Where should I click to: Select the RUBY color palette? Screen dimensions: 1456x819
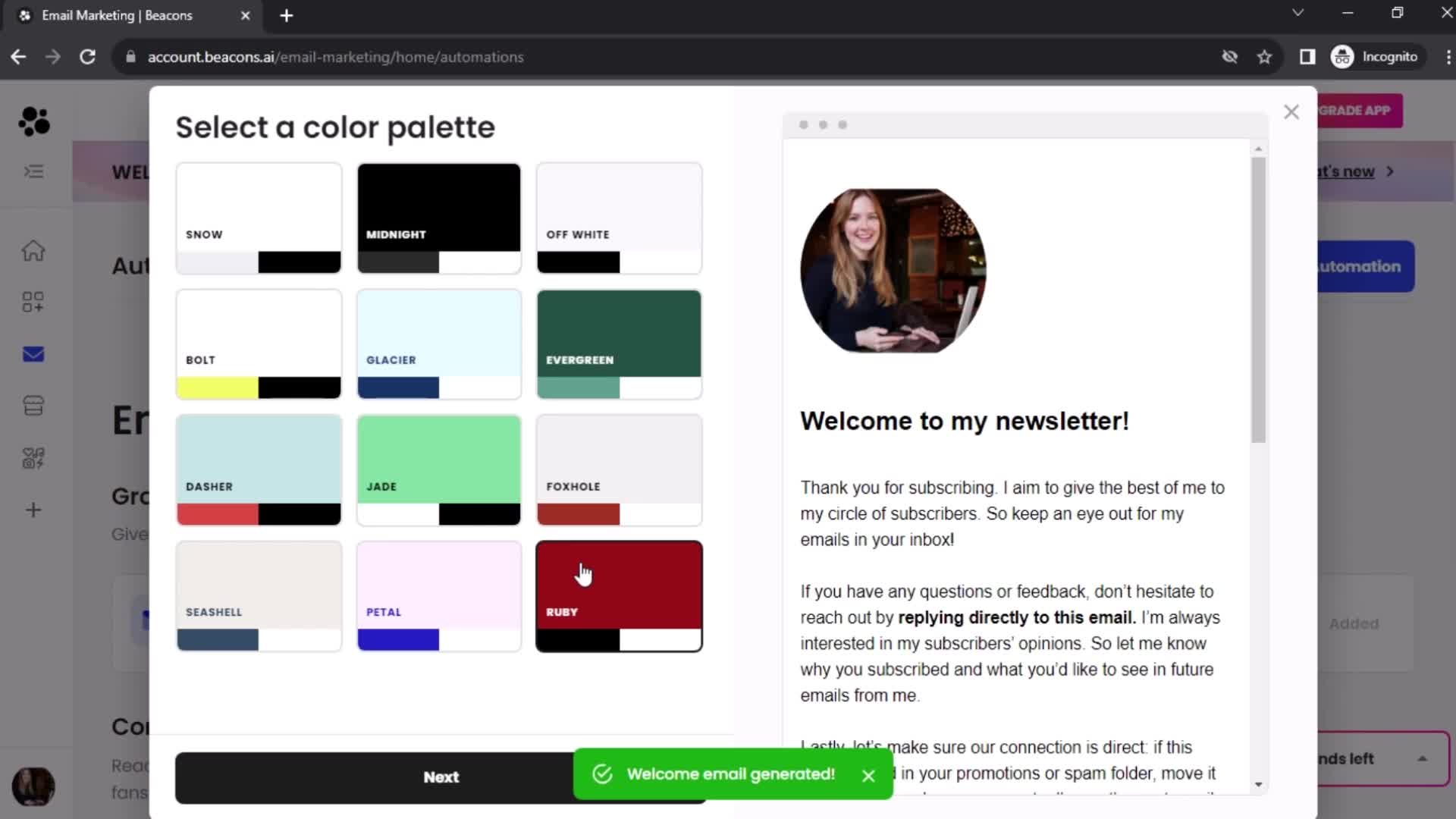click(619, 596)
